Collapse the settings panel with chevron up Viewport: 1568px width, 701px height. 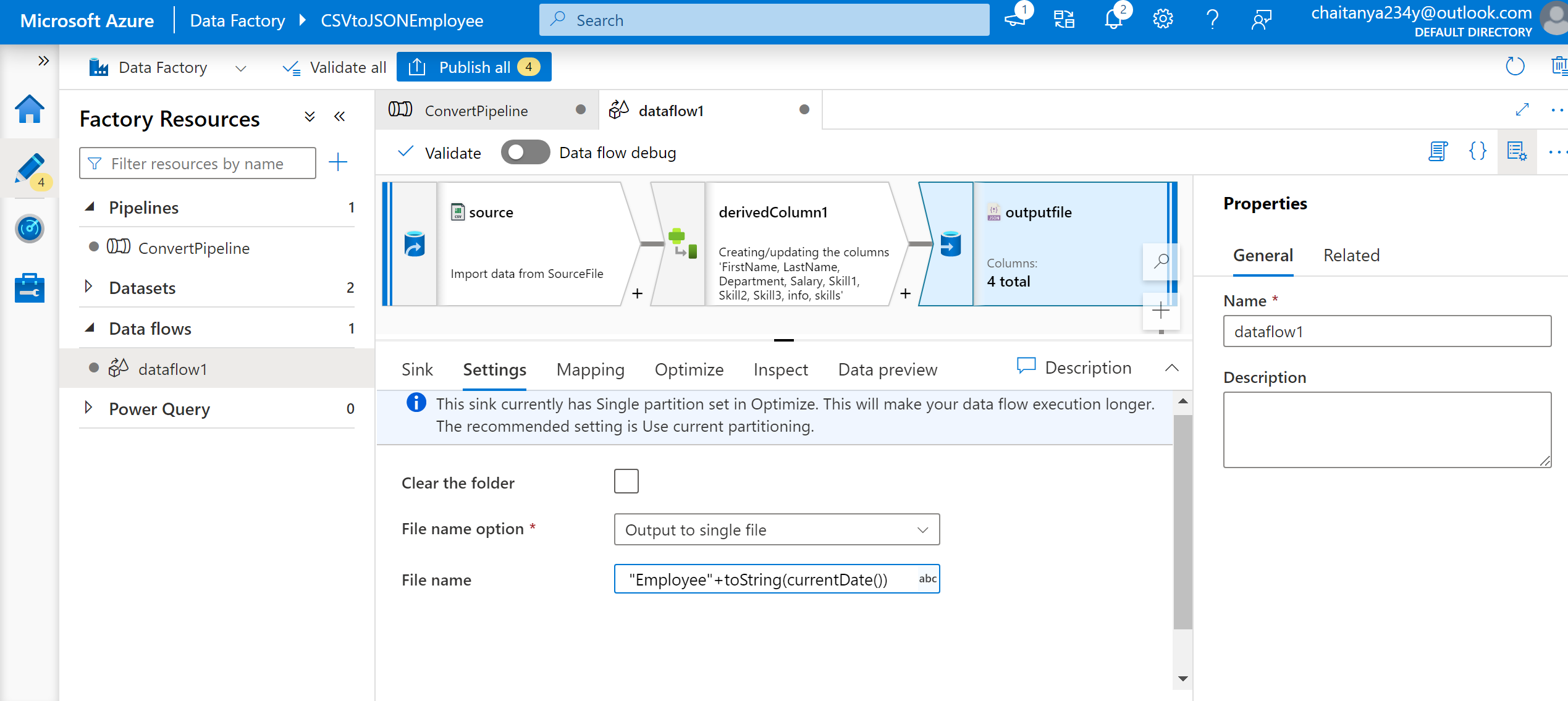click(1171, 368)
